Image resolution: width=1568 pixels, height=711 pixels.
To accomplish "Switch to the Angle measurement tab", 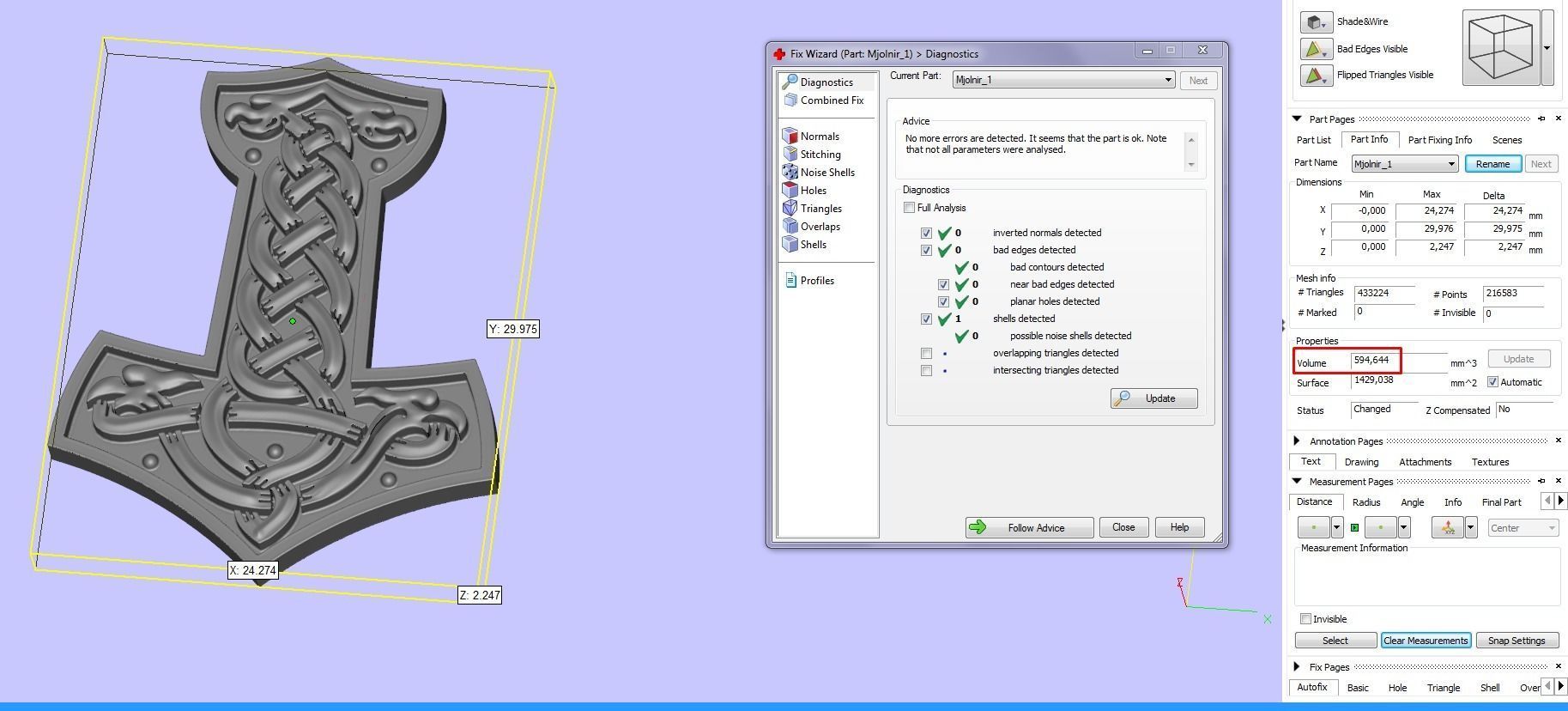I will [1412, 502].
